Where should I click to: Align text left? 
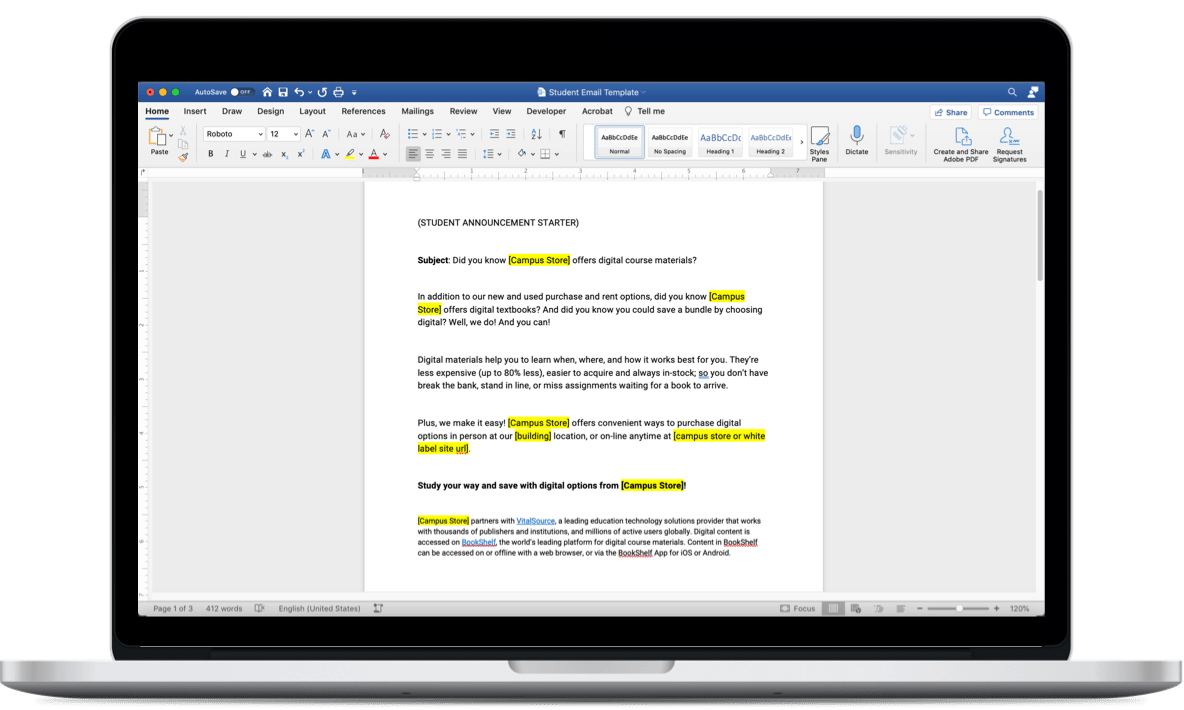[412, 154]
